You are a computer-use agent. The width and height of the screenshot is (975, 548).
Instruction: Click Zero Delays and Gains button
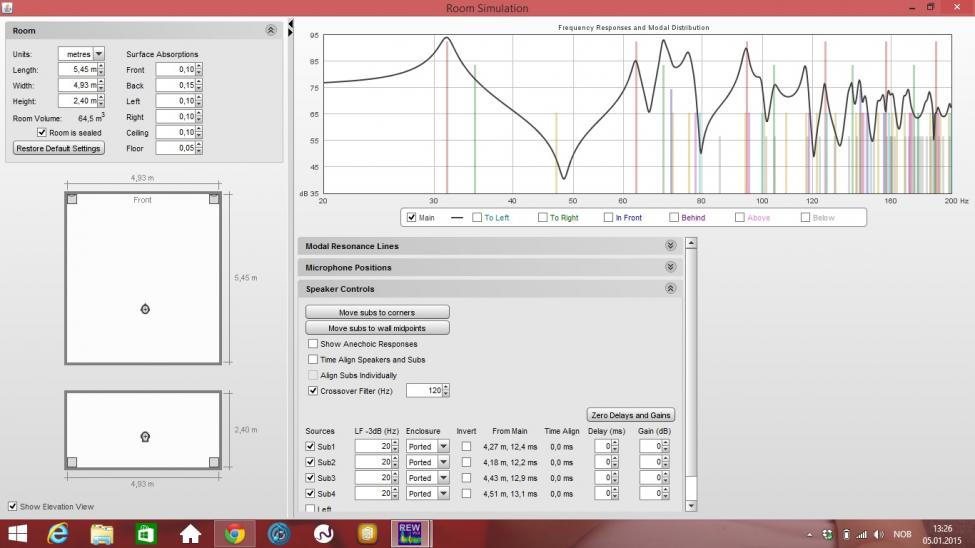(x=631, y=415)
